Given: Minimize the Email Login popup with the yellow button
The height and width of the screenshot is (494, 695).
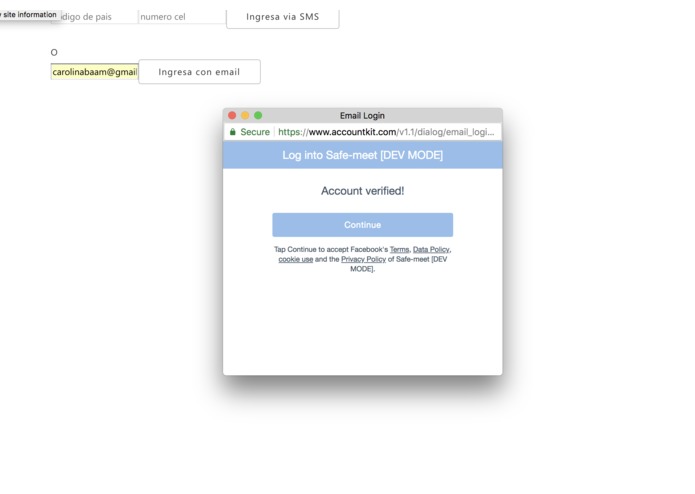Looking at the screenshot, I should tap(245, 116).
